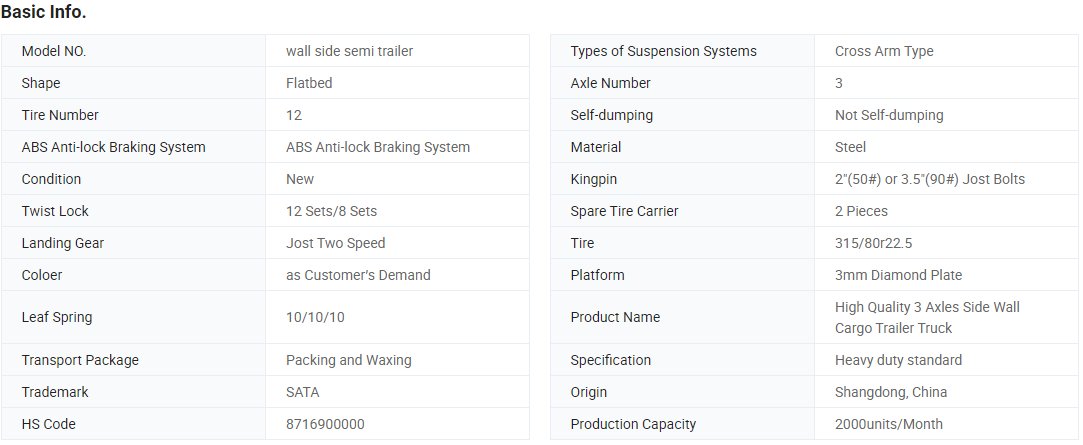Select the Flatbed shape value
1083x445 pixels.
click(309, 83)
